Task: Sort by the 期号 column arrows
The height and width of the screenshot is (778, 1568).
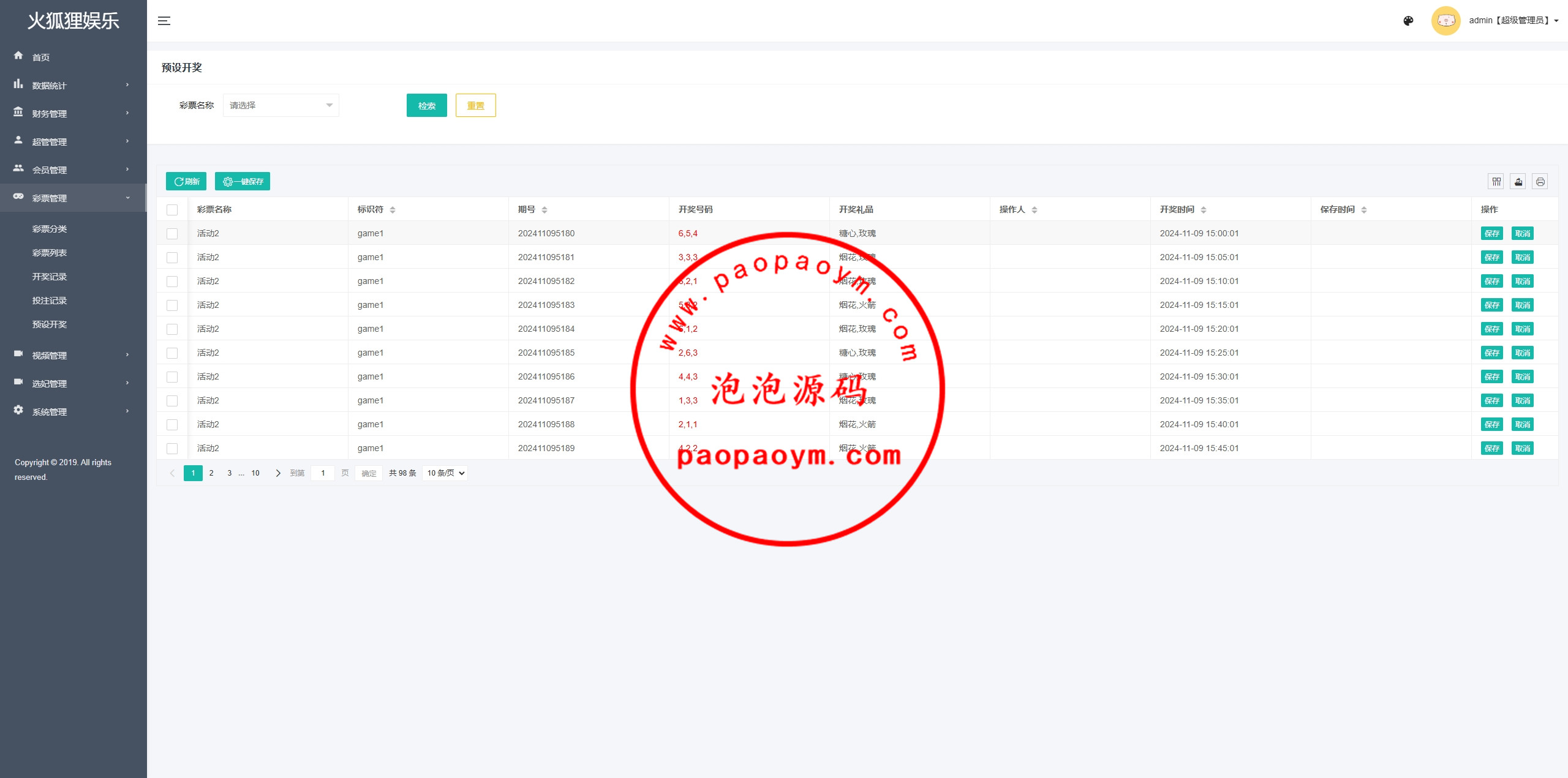Action: 545,210
